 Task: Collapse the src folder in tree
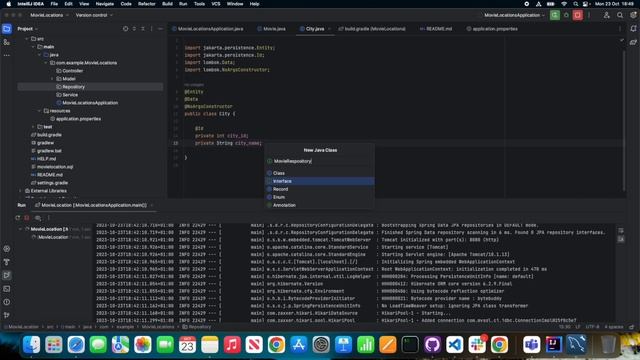coord(27,39)
